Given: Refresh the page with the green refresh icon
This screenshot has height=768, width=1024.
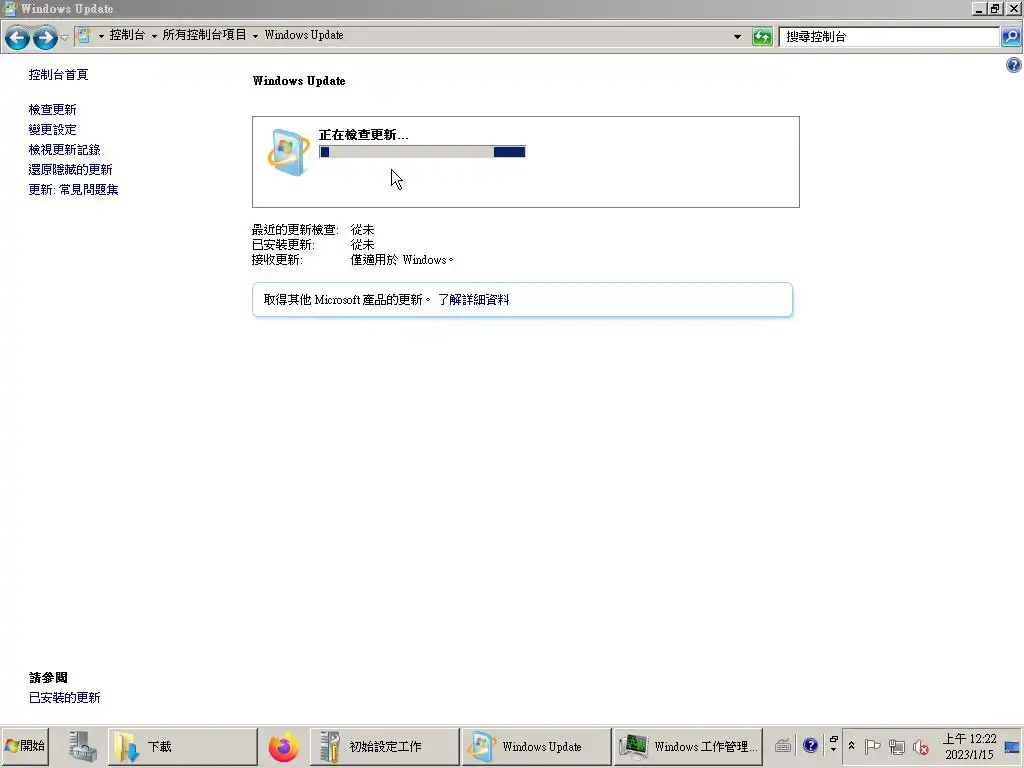Looking at the screenshot, I should 762,37.
